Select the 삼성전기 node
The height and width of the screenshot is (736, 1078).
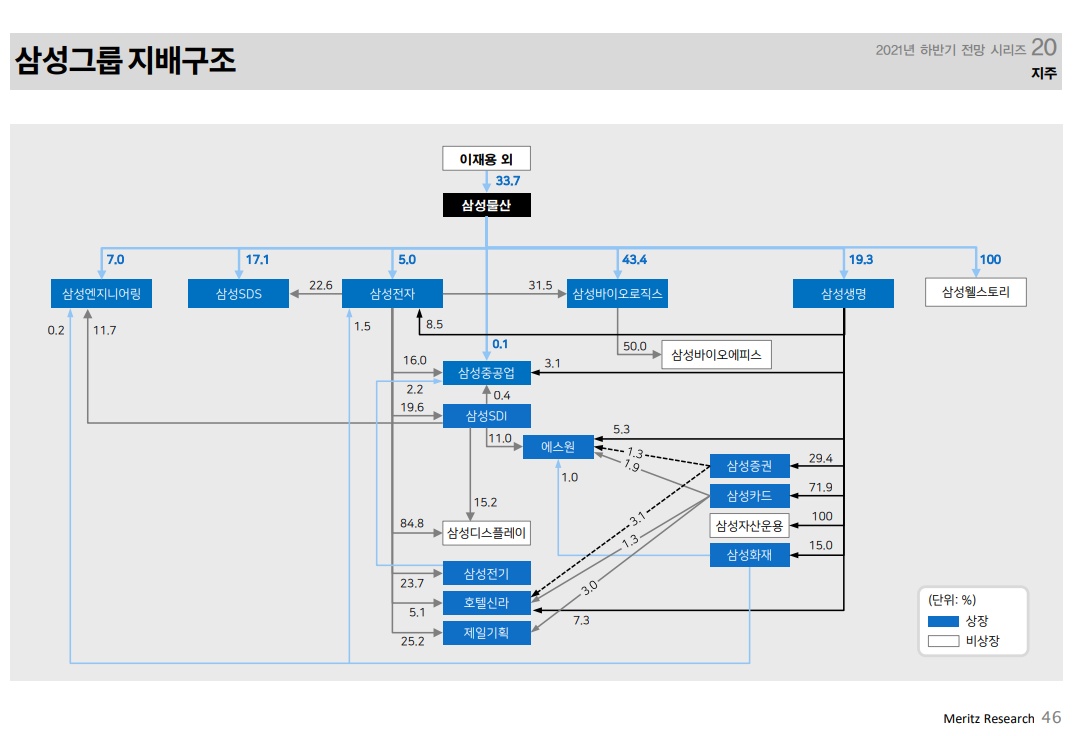(486, 573)
